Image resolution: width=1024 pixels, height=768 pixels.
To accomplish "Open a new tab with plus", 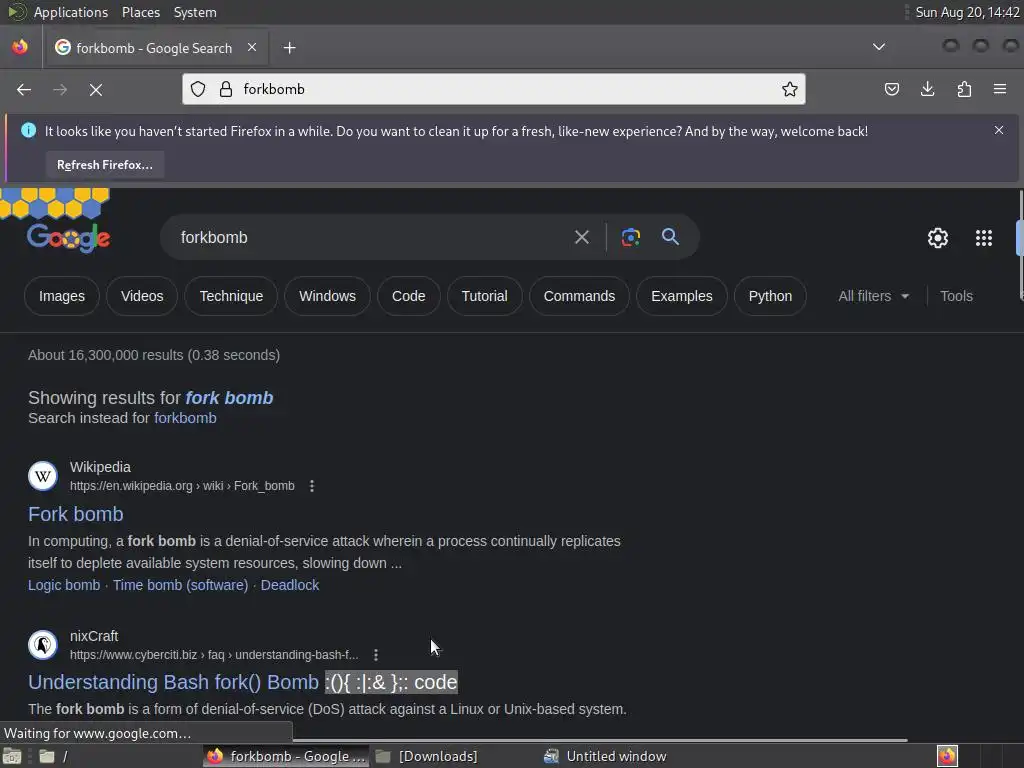I will (289, 48).
